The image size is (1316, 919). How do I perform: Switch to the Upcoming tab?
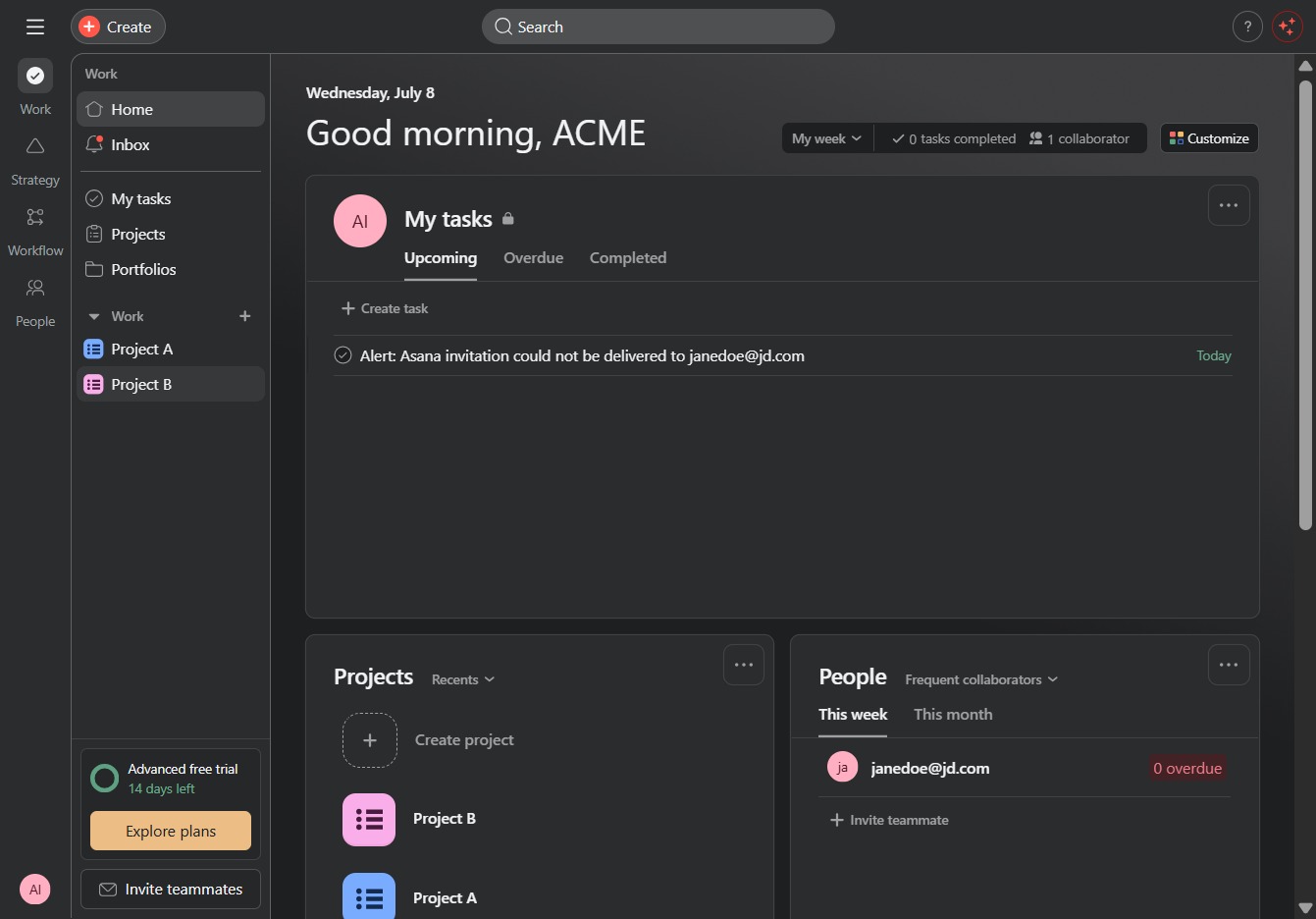[441, 257]
